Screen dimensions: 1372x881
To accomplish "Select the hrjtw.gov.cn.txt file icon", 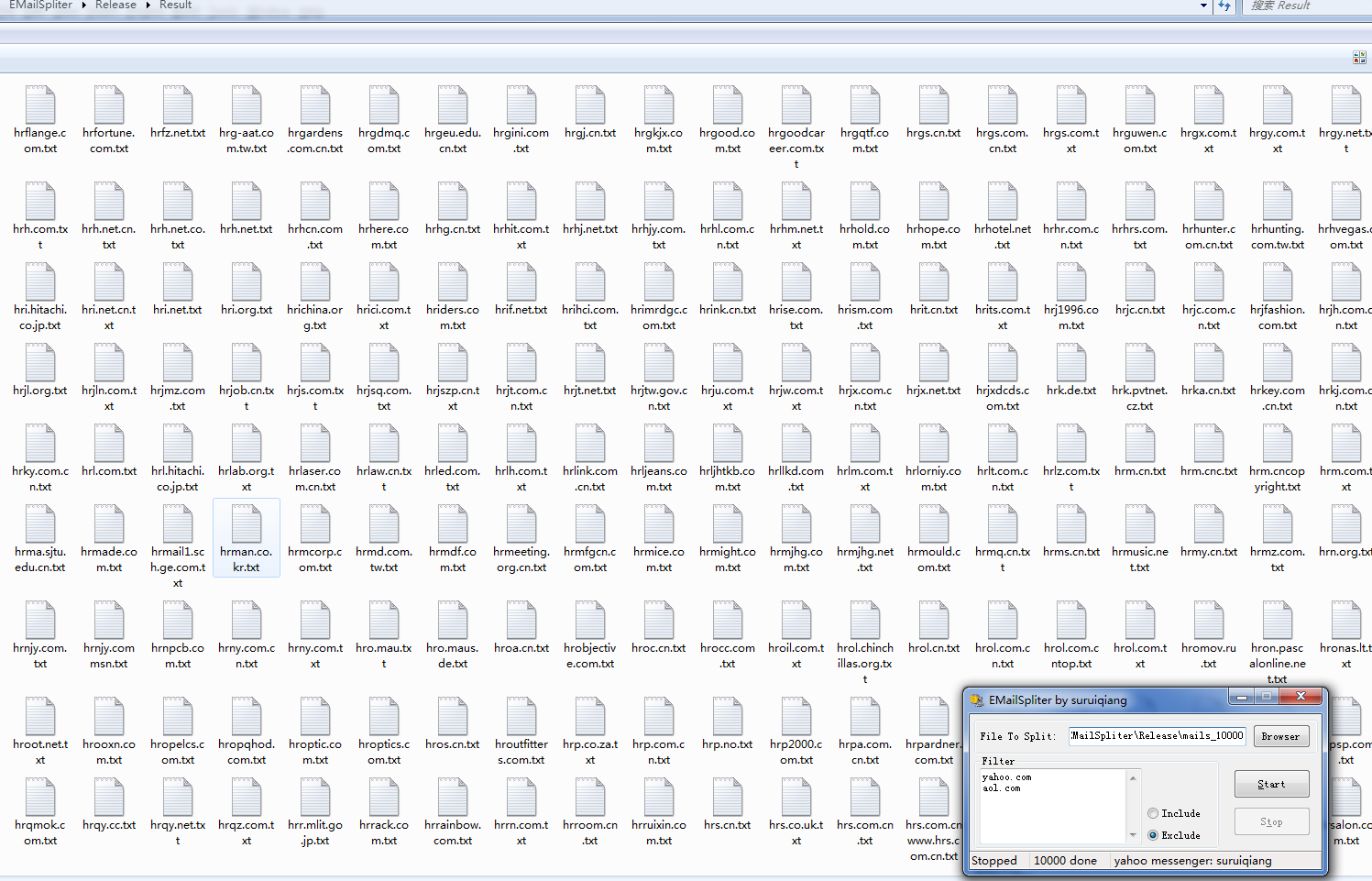I will click(x=659, y=362).
